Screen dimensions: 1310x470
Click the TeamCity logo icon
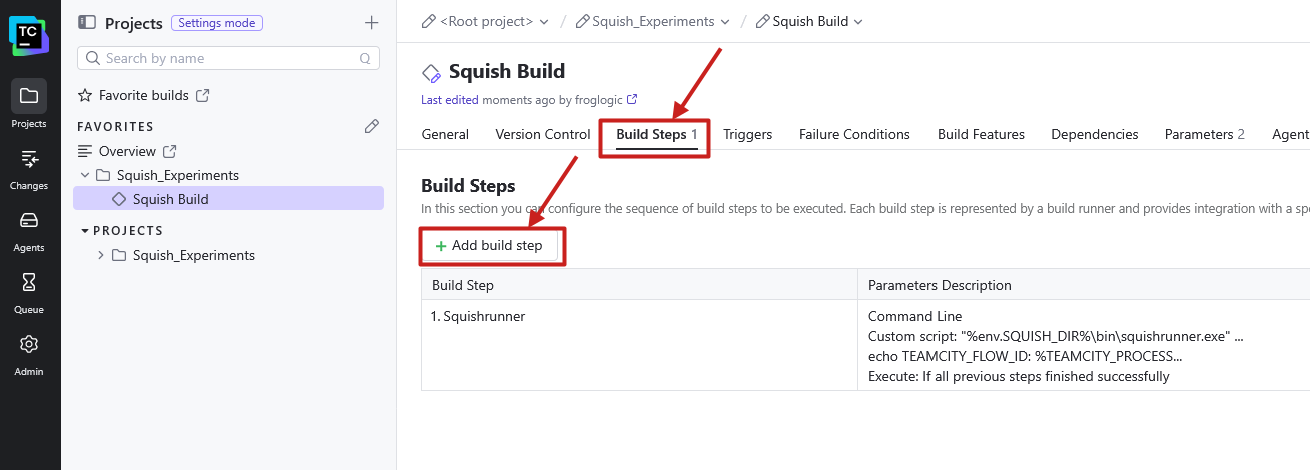29,36
